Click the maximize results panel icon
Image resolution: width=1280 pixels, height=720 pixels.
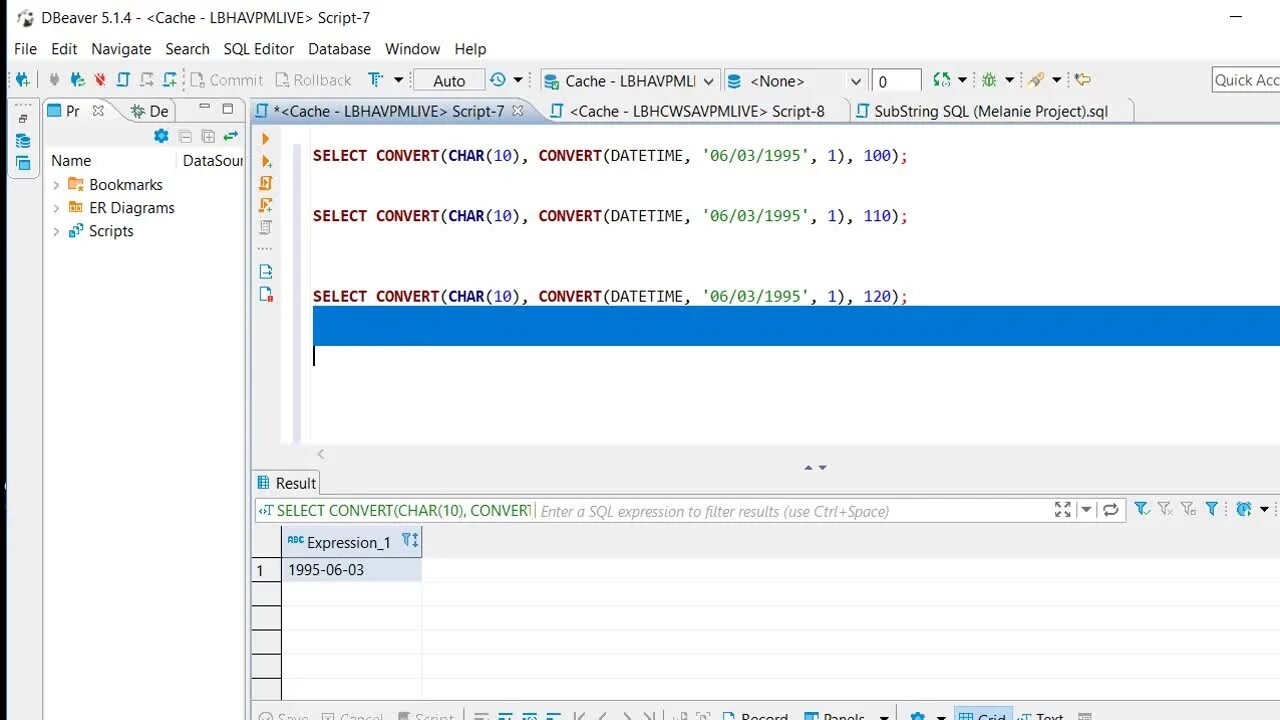click(1063, 510)
